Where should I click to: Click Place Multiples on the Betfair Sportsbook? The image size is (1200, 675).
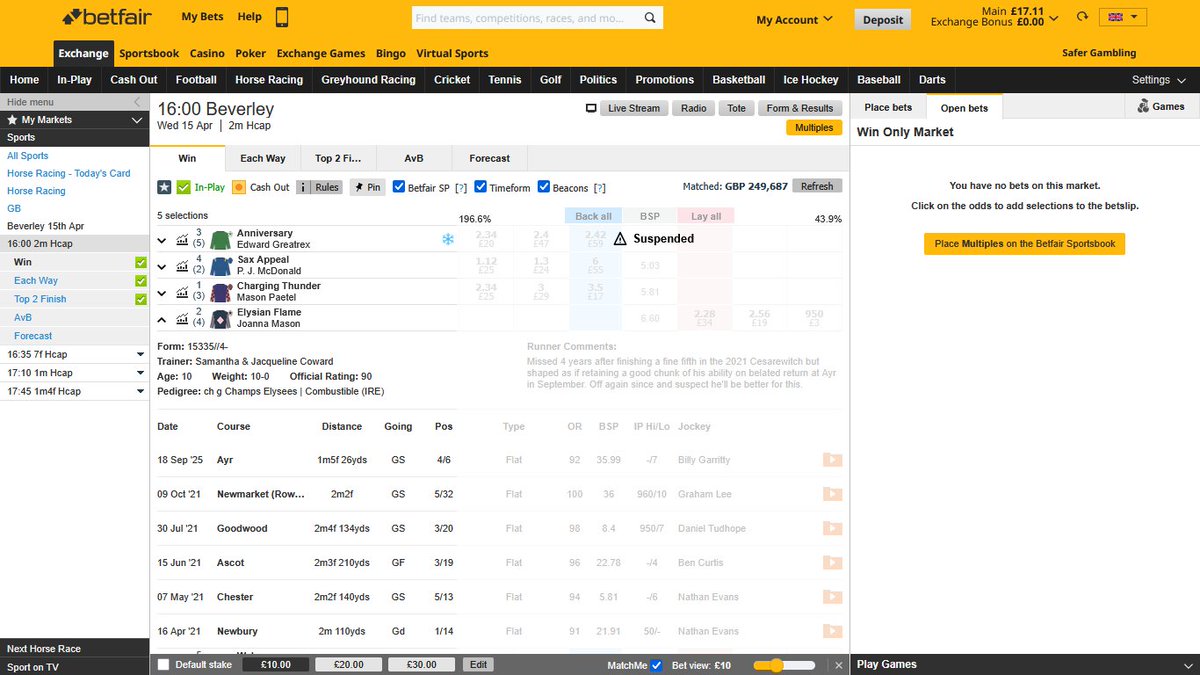(1024, 243)
